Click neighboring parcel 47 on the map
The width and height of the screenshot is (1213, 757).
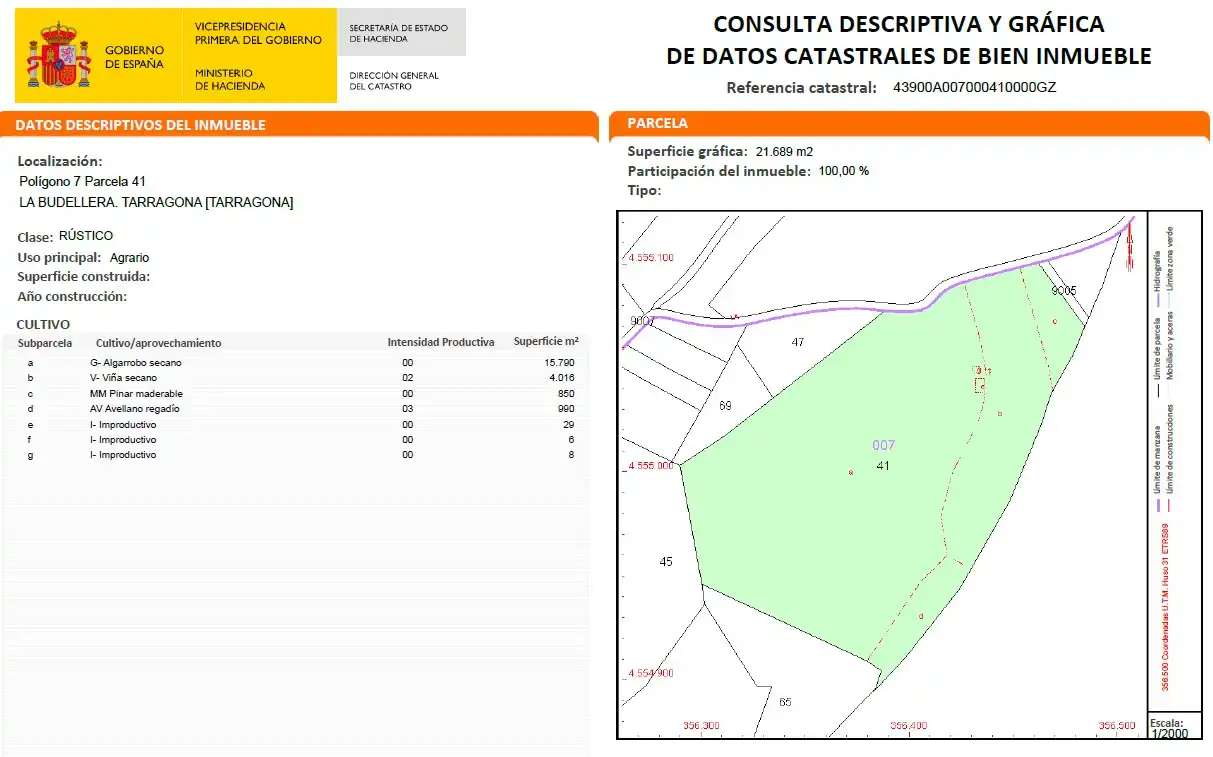pyautogui.click(x=798, y=342)
